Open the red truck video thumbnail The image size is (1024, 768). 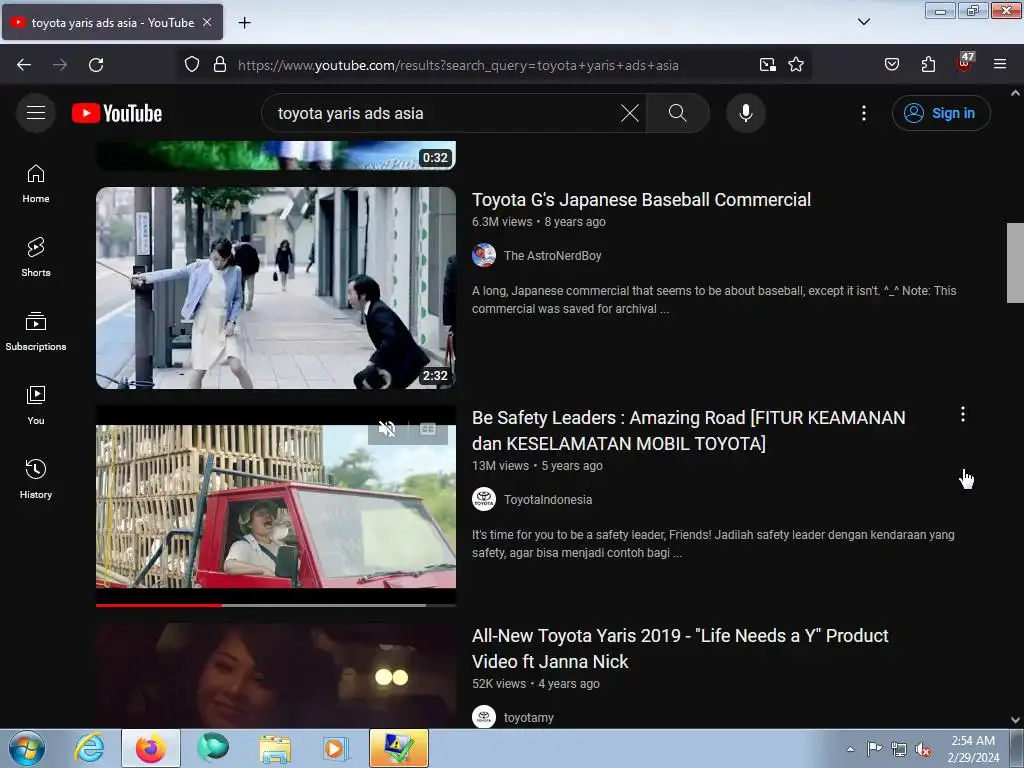pos(276,507)
